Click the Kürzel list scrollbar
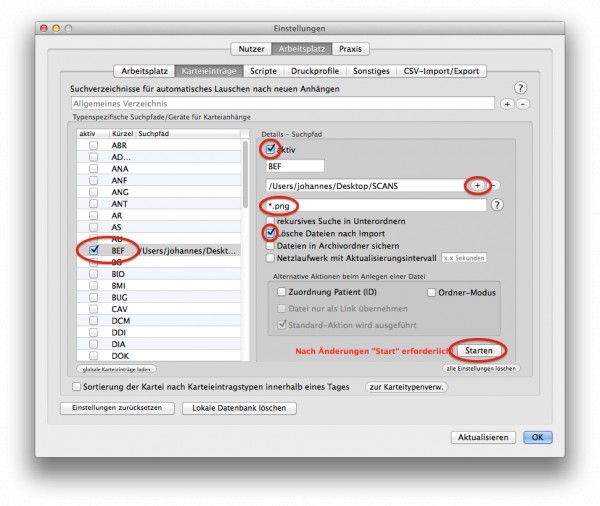 pyautogui.click(x=245, y=175)
